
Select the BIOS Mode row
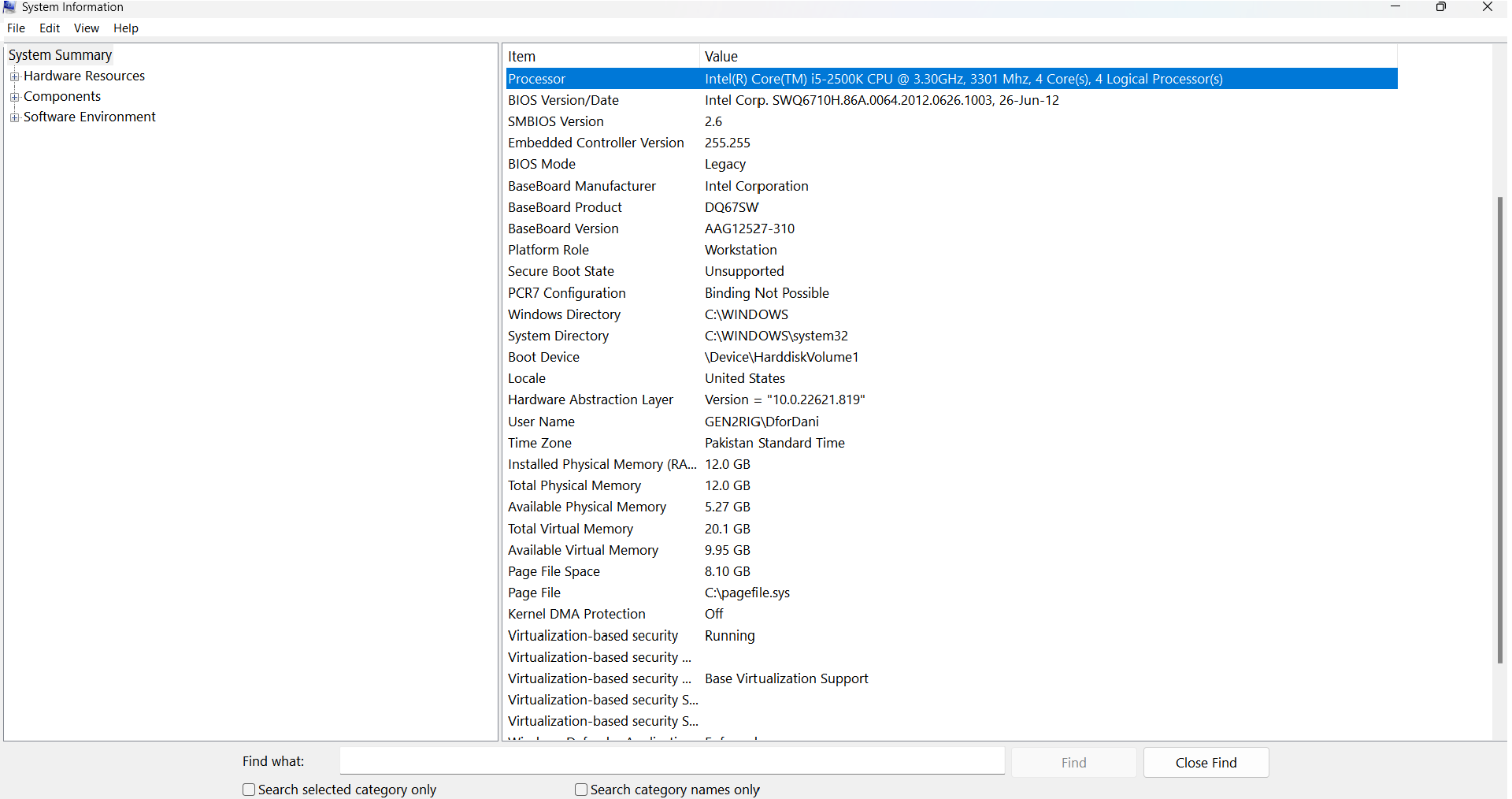(951, 164)
